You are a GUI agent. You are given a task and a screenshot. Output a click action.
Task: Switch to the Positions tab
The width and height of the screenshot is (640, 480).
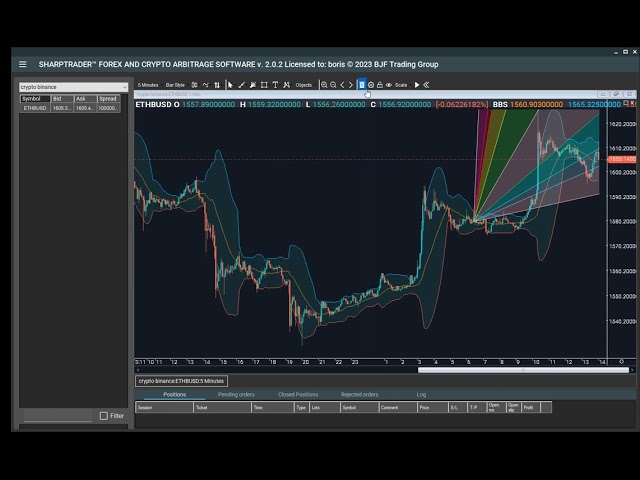click(175, 395)
